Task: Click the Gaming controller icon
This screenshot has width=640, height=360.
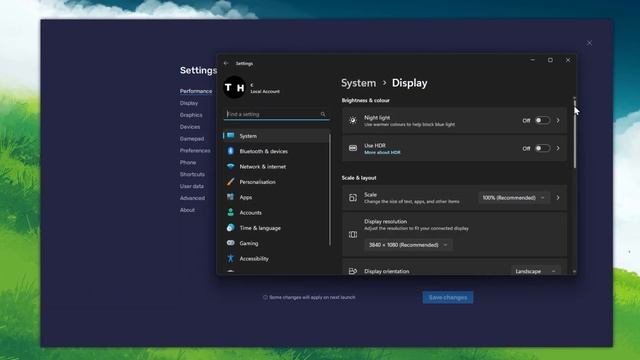Action: [231, 243]
